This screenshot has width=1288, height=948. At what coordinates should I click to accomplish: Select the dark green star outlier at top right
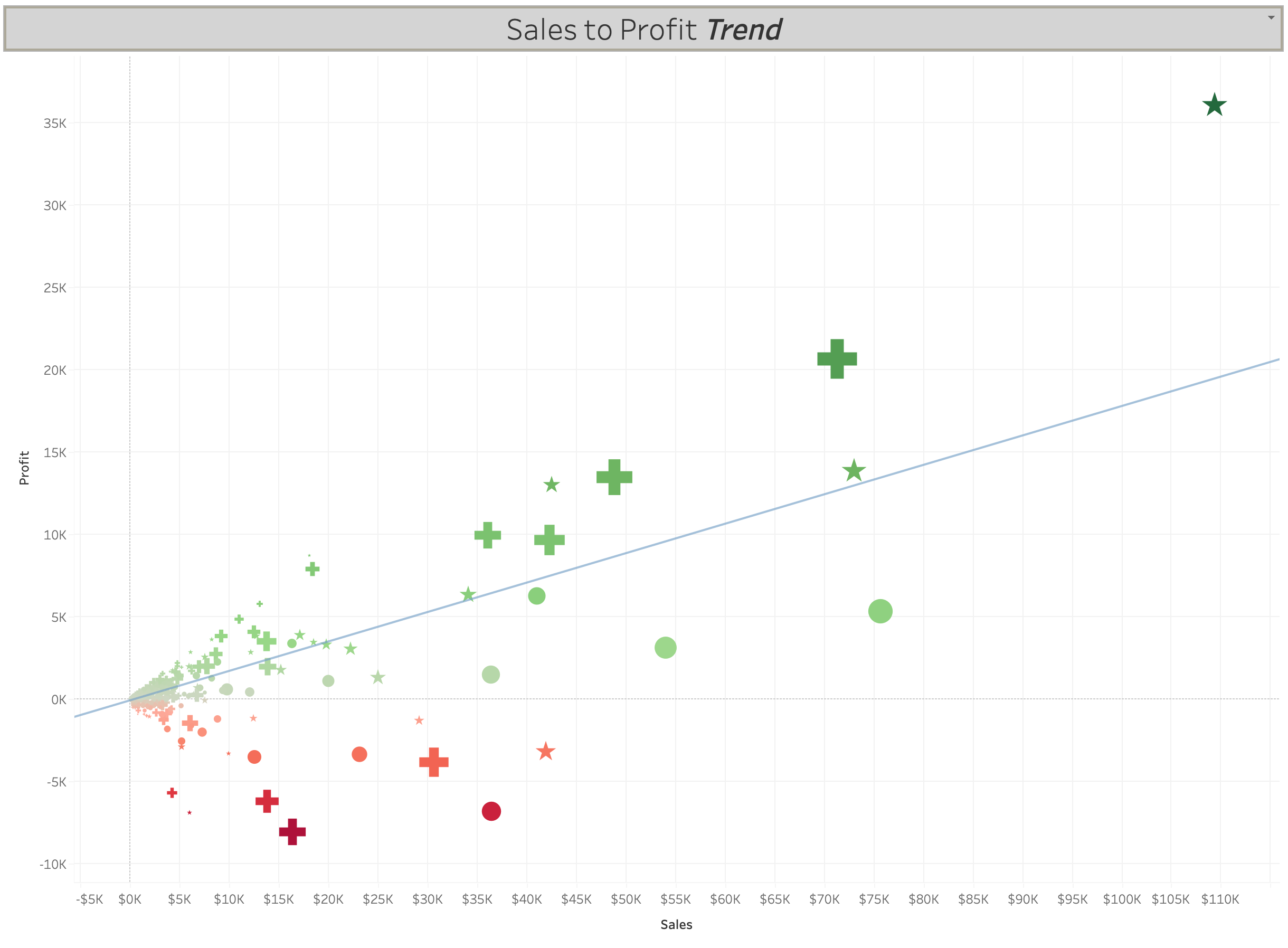(1214, 105)
